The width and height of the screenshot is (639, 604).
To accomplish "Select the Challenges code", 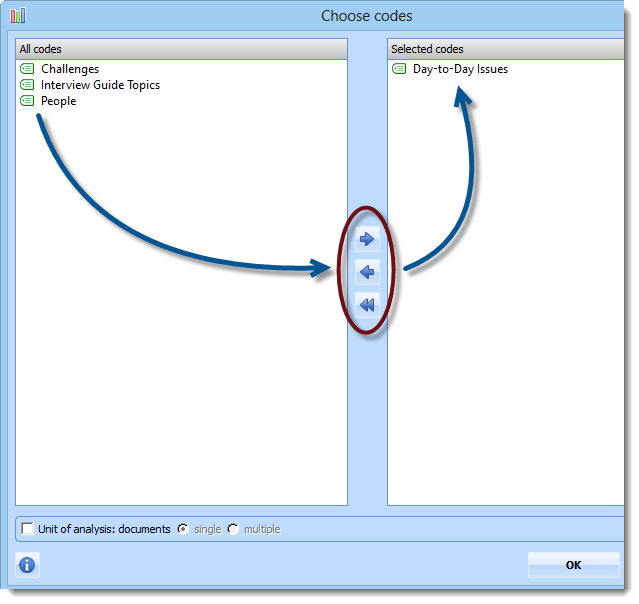I will 71,69.
